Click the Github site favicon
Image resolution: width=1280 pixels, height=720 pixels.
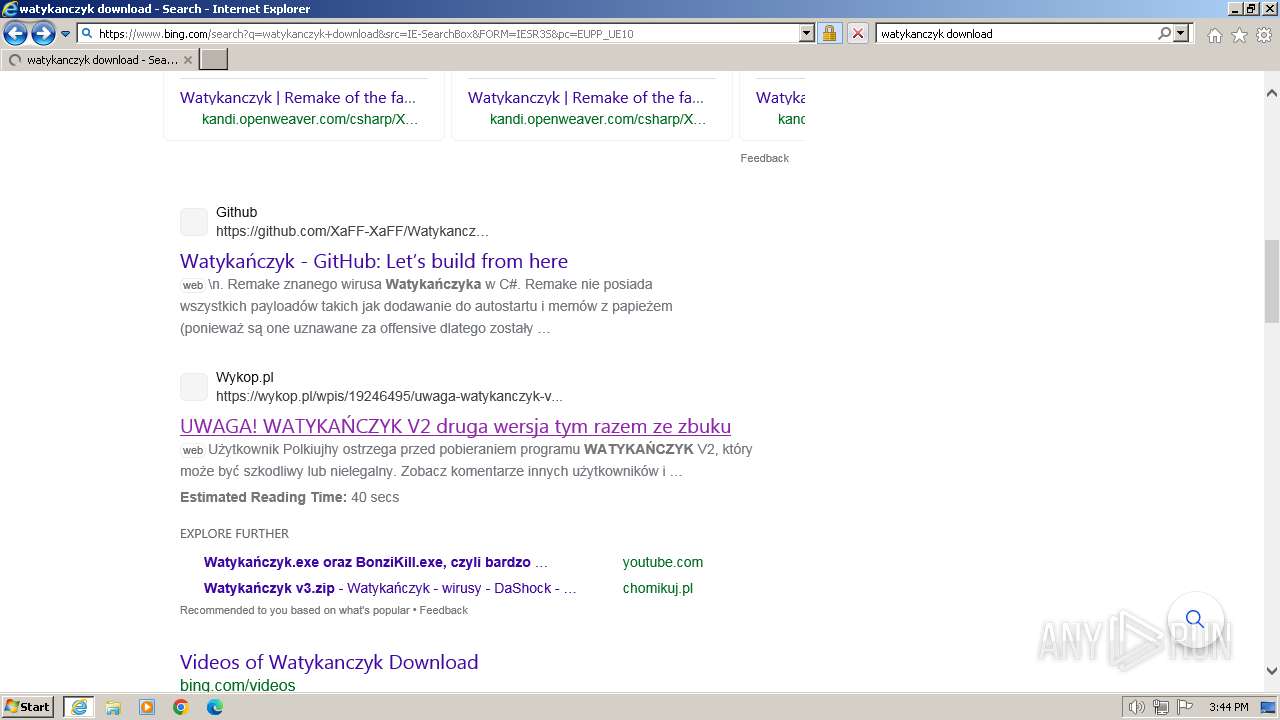194,222
